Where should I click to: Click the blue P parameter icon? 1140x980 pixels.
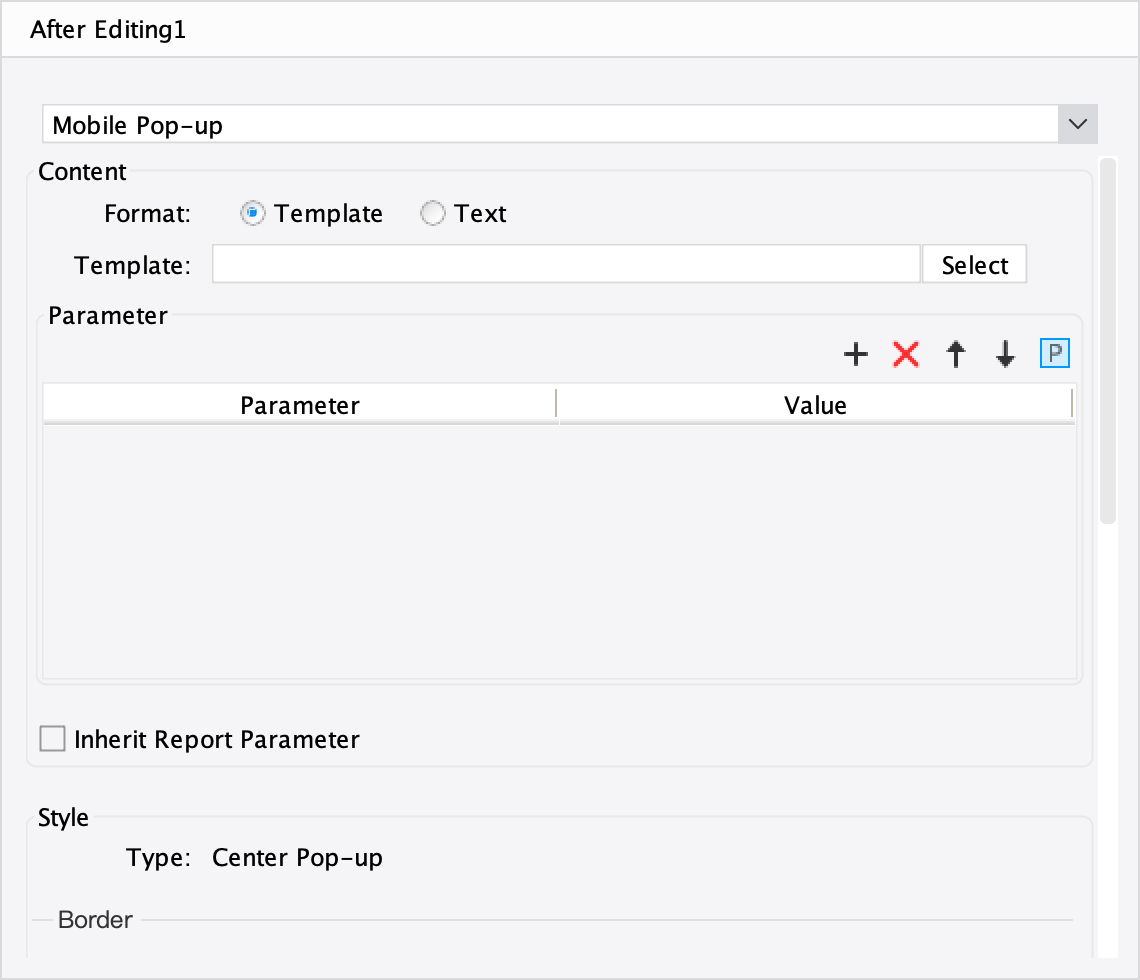tap(1054, 353)
